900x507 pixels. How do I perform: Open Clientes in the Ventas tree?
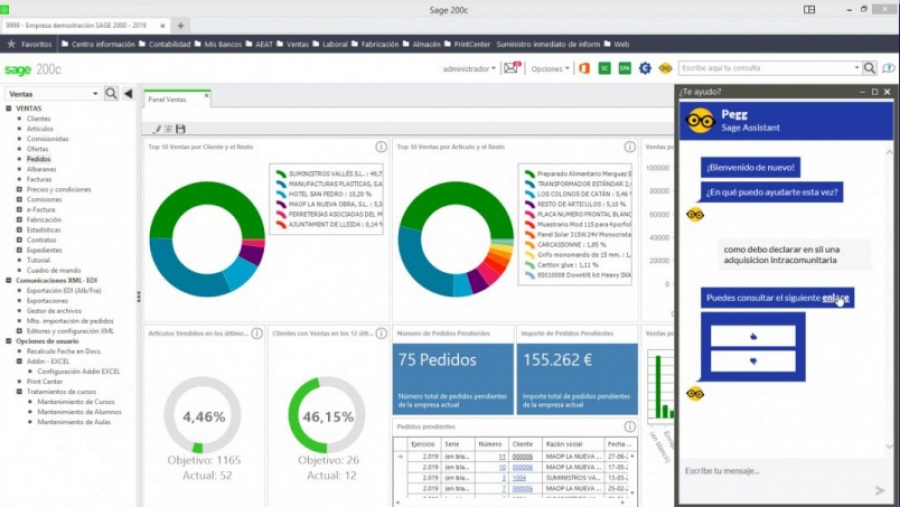pos(38,118)
